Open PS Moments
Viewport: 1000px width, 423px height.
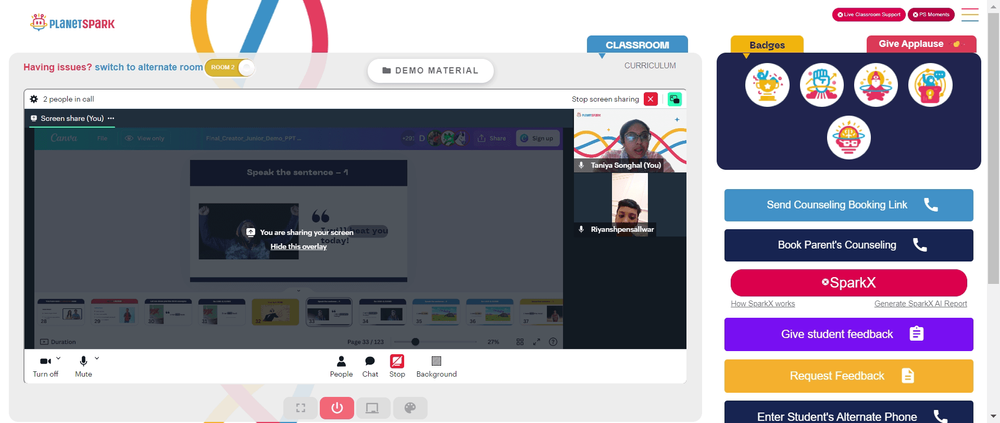(931, 14)
